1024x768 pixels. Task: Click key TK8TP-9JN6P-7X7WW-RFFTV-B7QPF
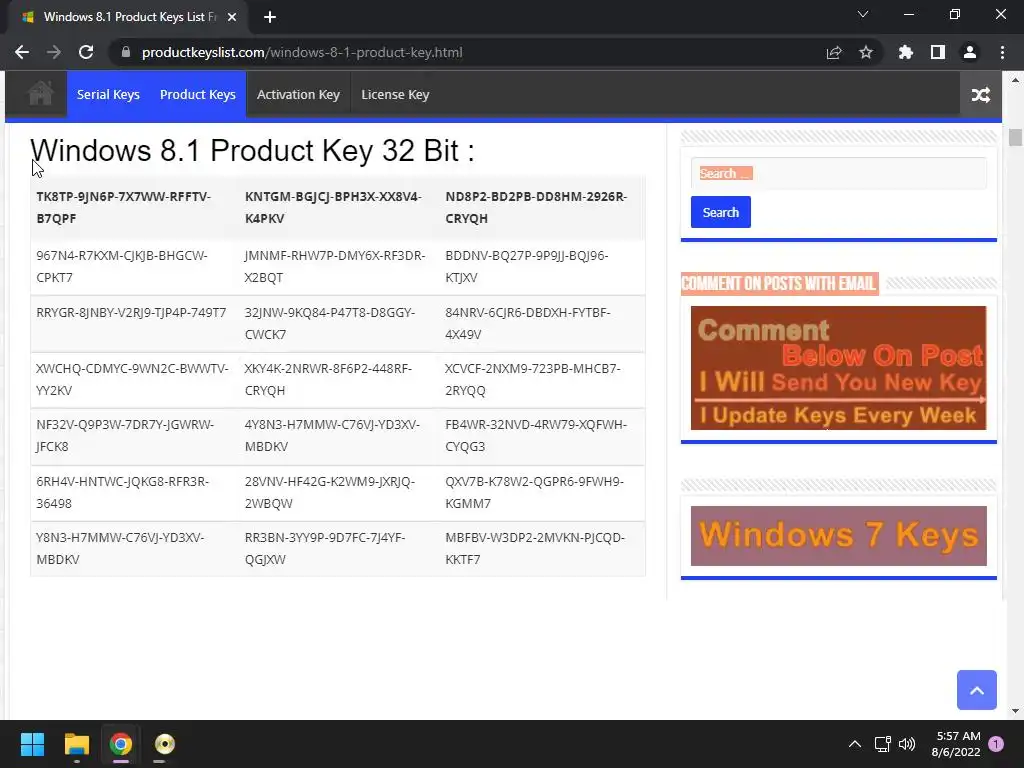click(123, 207)
